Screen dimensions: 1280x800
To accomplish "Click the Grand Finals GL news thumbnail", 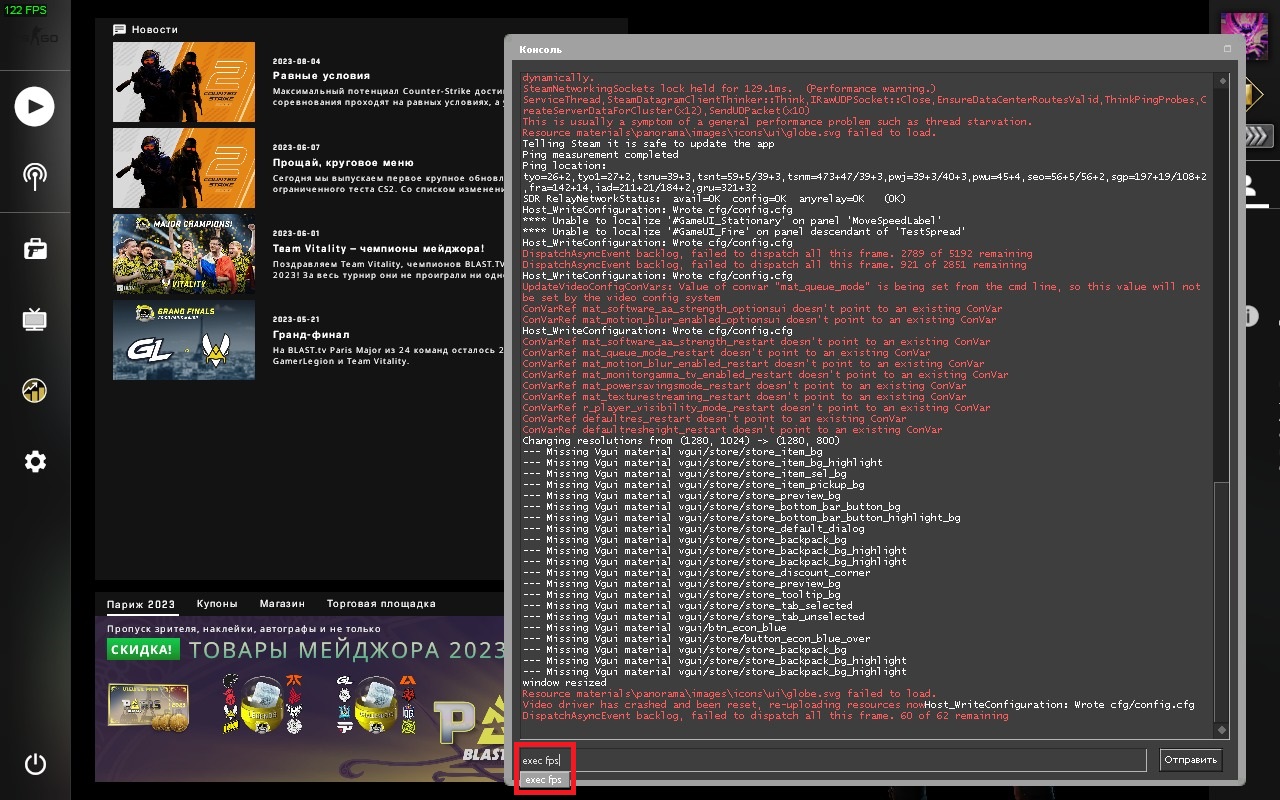I will [x=184, y=340].
